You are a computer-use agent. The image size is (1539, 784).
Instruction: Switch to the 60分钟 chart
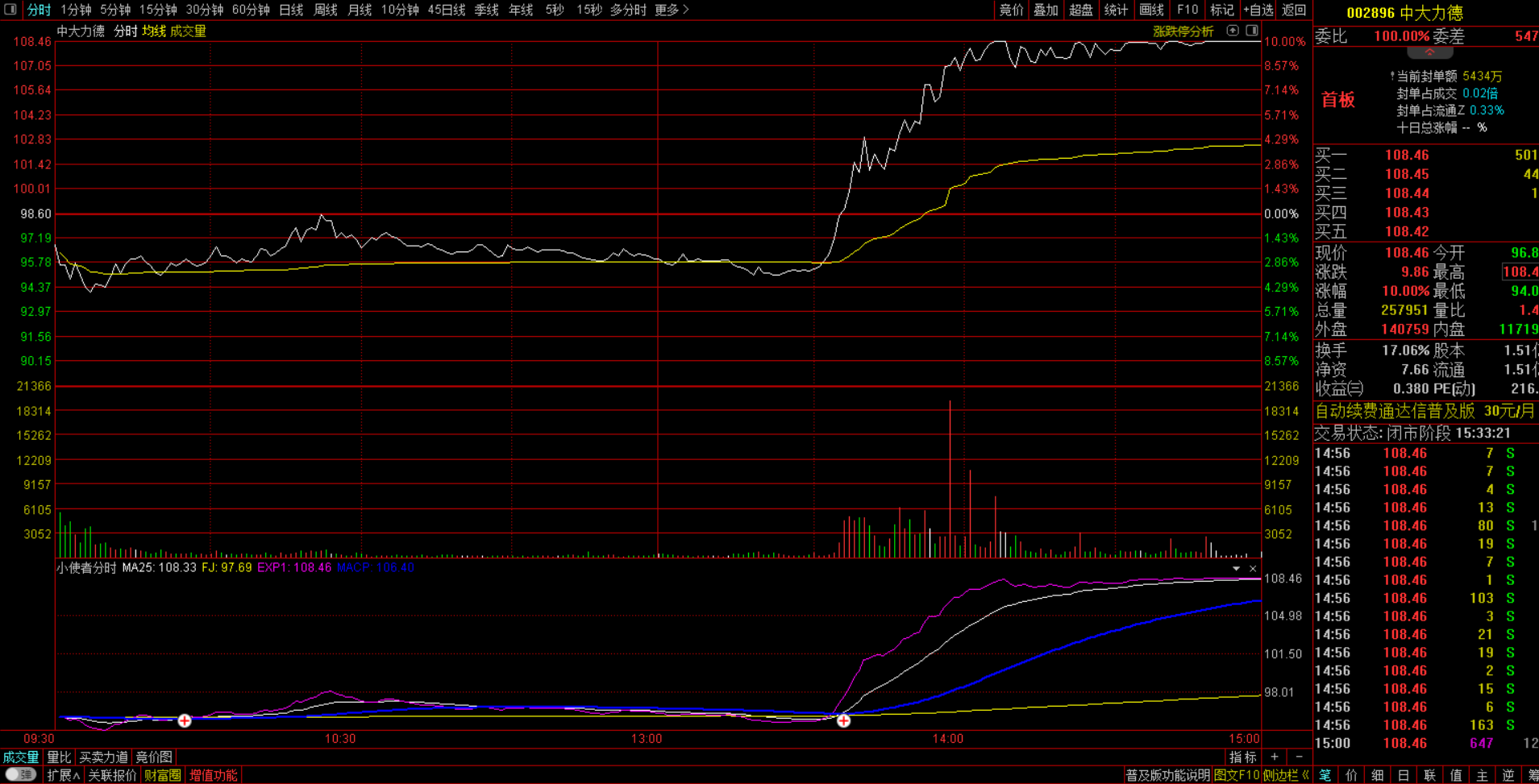(x=251, y=10)
